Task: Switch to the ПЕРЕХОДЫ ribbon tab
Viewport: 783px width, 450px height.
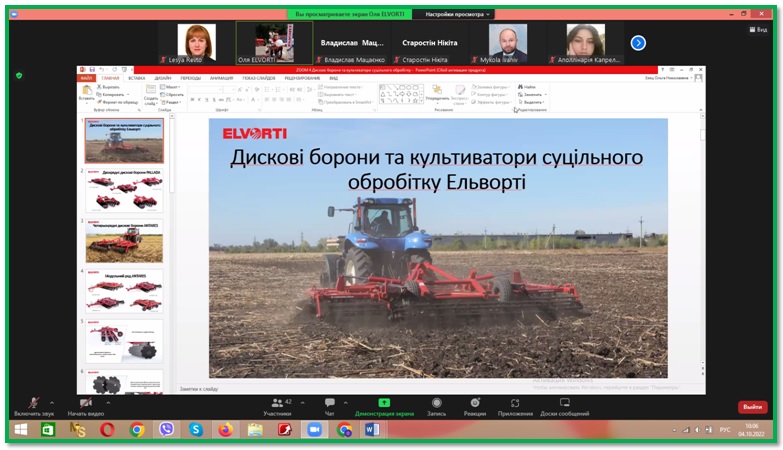Action: pyautogui.click(x=190, y=78)
